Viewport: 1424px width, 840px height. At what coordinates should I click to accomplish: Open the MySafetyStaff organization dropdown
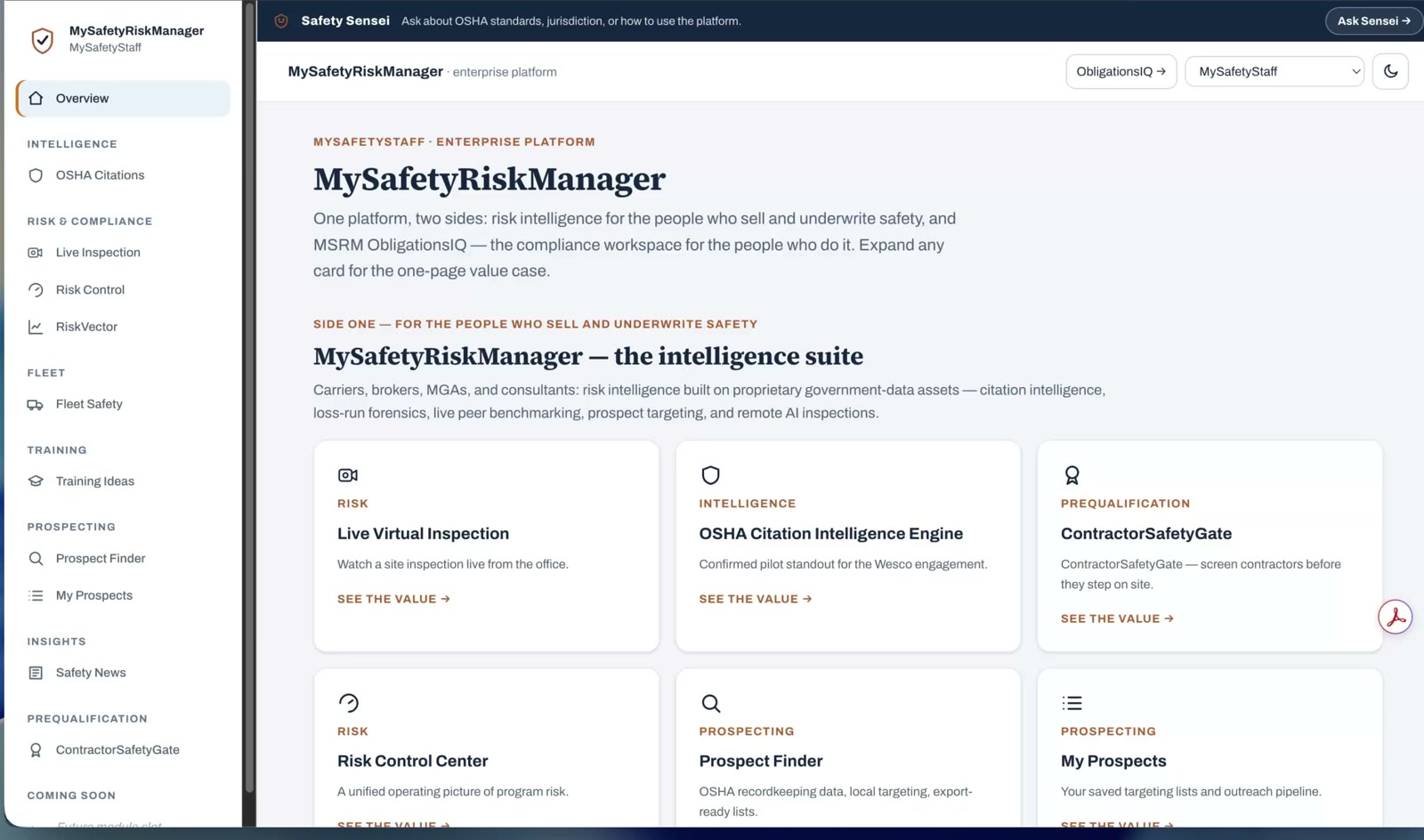click(x=1274, y=71)
